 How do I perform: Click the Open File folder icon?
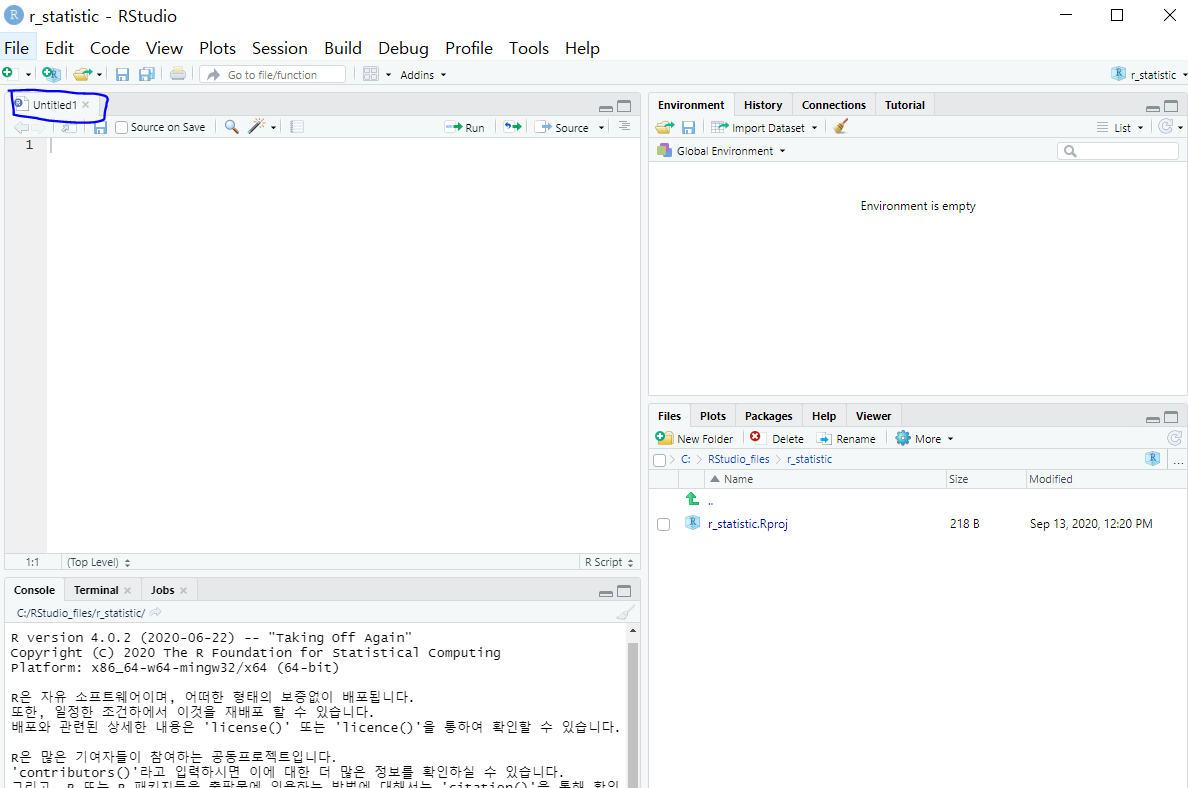82,73
